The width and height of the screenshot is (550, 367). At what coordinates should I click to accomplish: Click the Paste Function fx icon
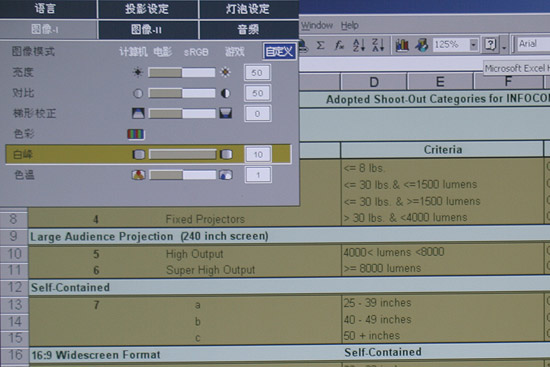[x=339, y=45]
